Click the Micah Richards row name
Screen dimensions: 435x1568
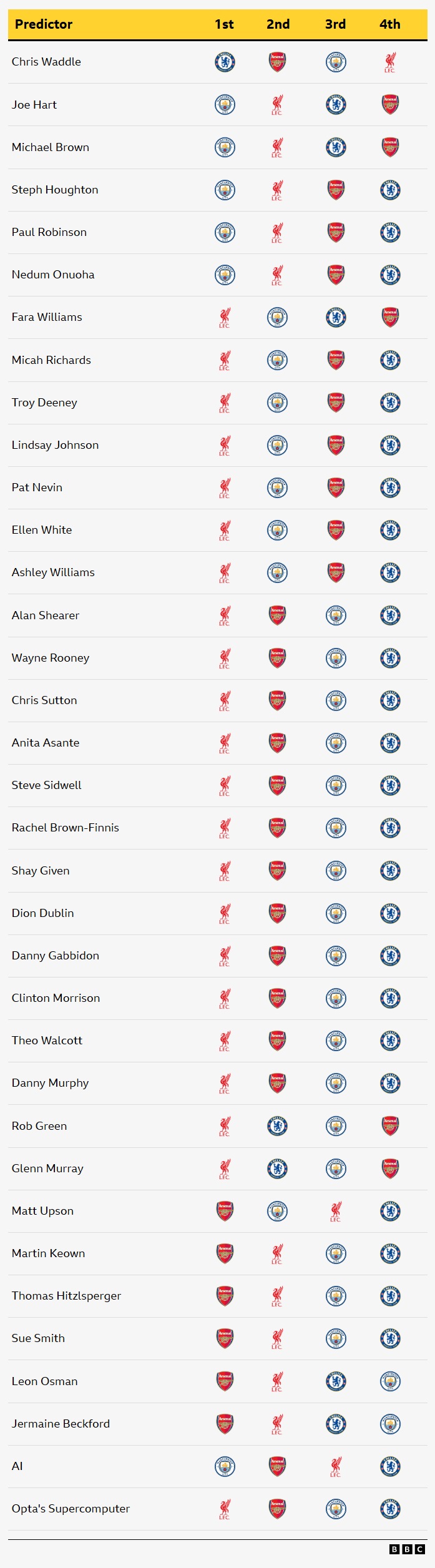pyautogui.click(x=51, y=360)
